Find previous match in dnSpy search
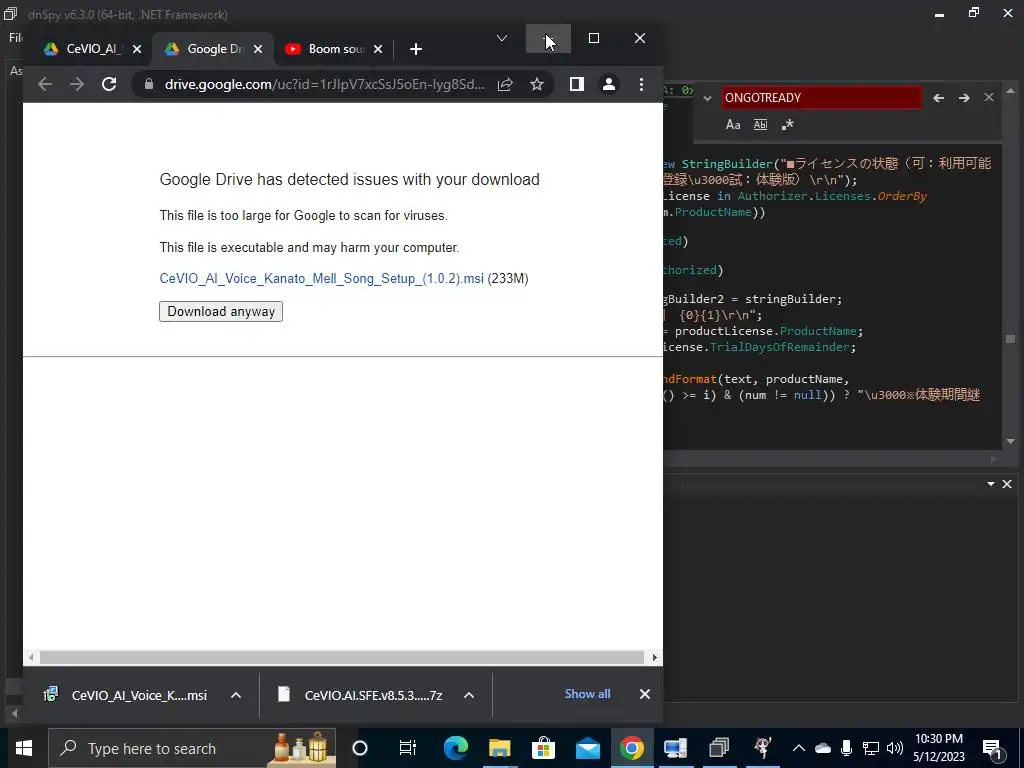Image resolution: width=1024 pixels, height=768 pixels. 938,98
